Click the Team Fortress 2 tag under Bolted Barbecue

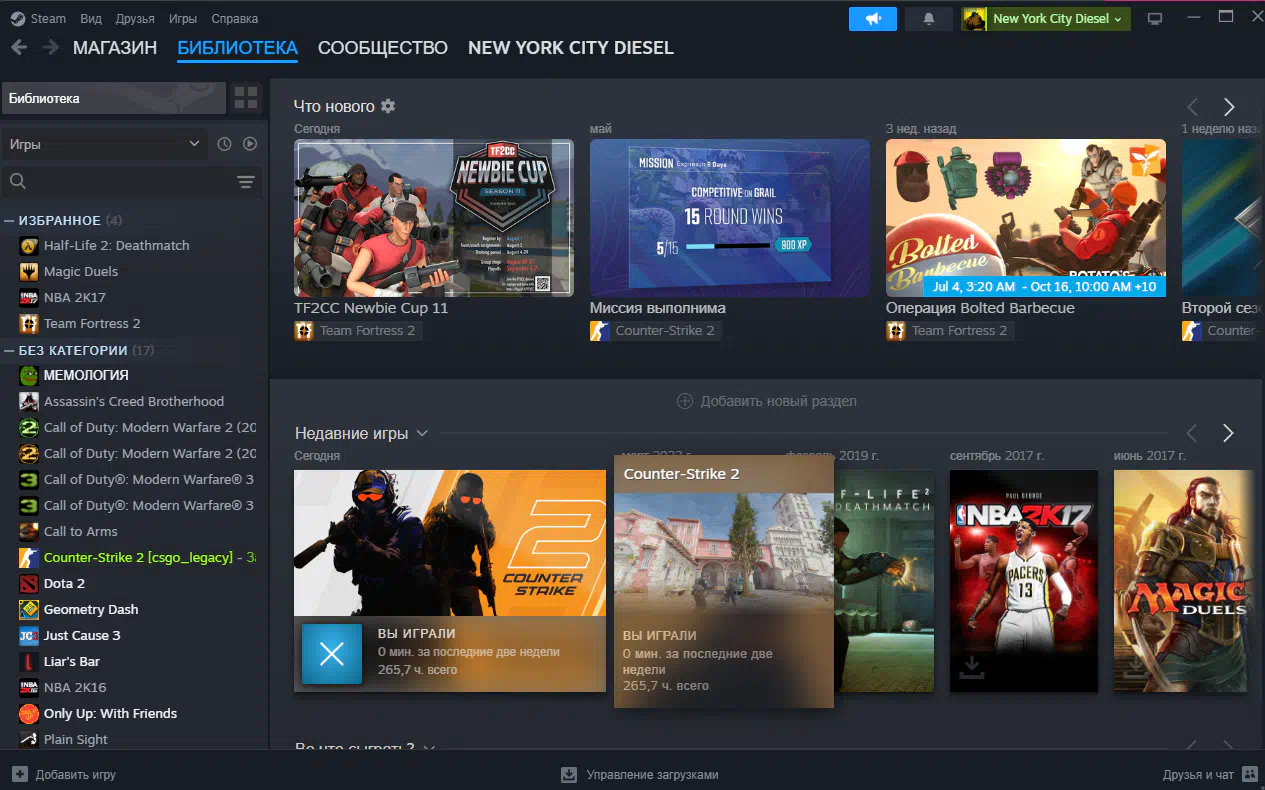(949, 331)
